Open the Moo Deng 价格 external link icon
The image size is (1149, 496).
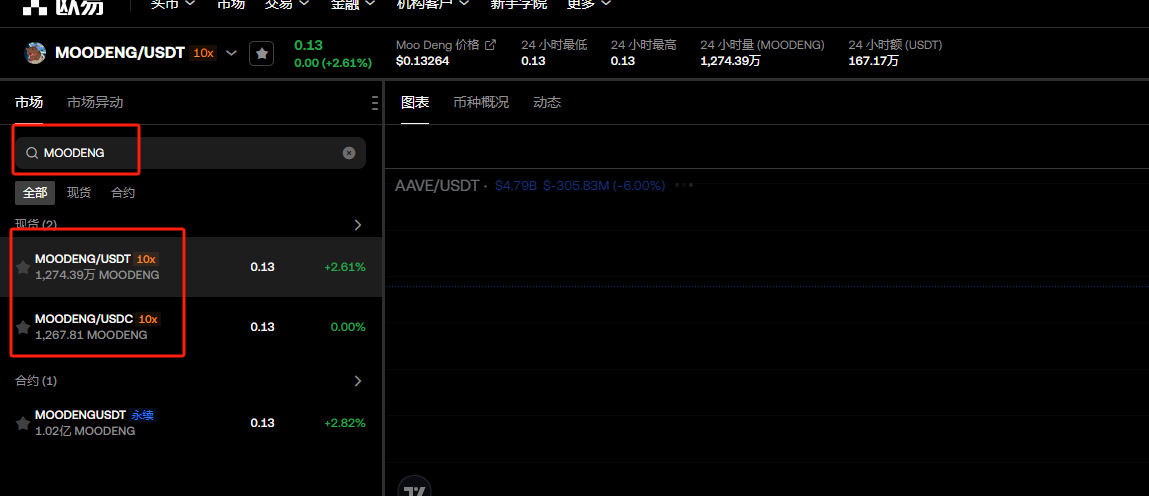(490, 45)
